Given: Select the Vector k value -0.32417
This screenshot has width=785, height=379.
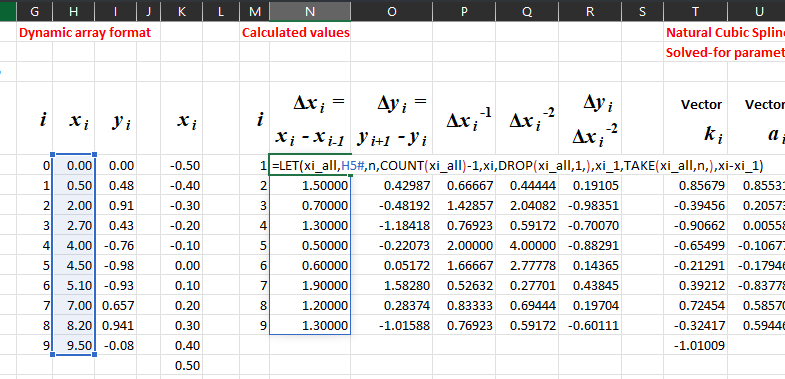Looking at the screenshot, I should 696,326.
